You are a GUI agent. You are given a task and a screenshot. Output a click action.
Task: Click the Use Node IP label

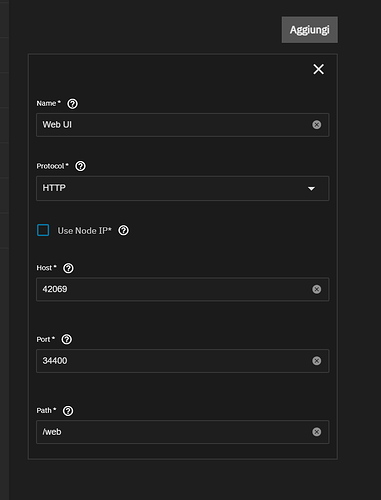coord(84,231)
